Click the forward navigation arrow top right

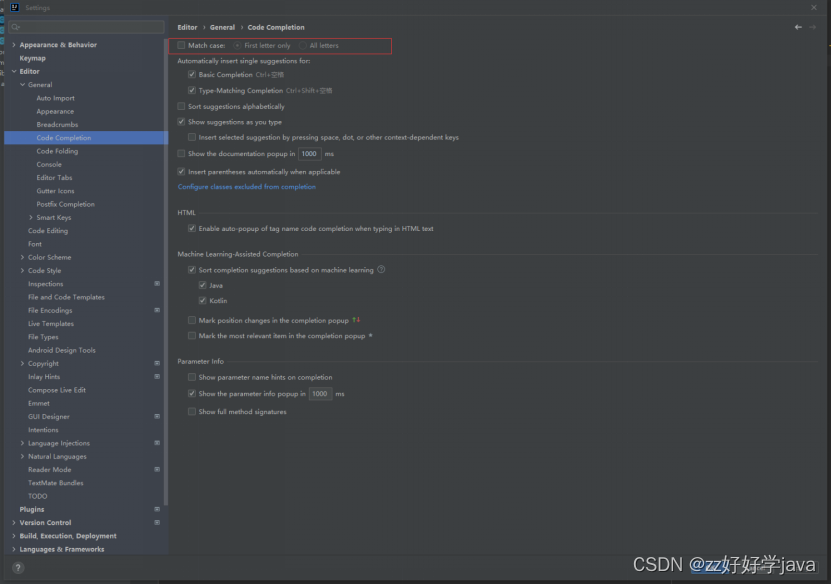pyautogui.click(x=814, y=27)
